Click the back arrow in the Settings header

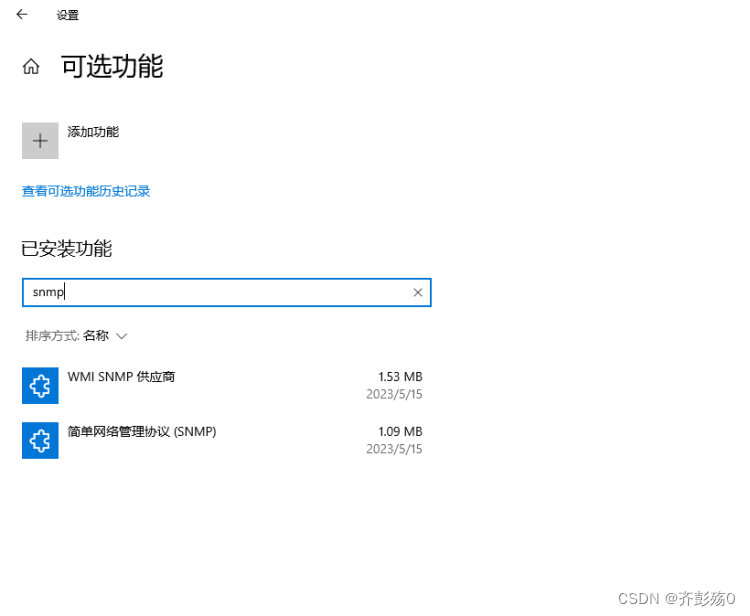click(22, 15)
